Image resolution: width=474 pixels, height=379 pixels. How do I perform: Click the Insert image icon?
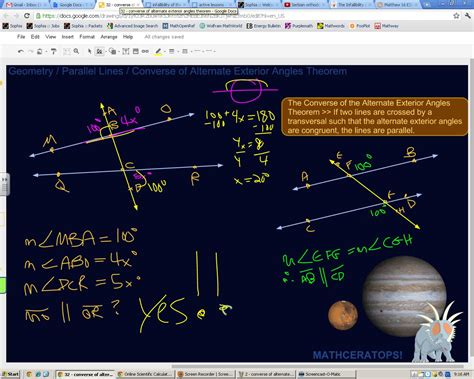136,51
